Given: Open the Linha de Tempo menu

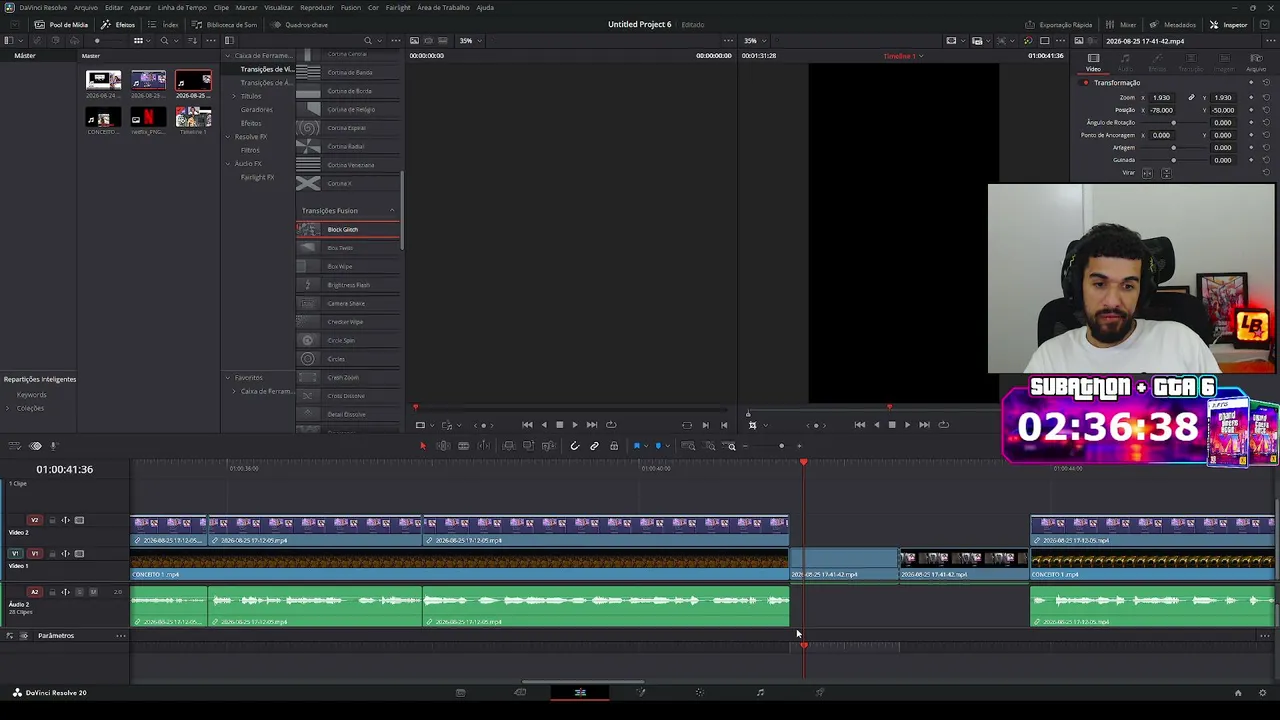Looking at the screenshot, I should (x=182, y=7).
